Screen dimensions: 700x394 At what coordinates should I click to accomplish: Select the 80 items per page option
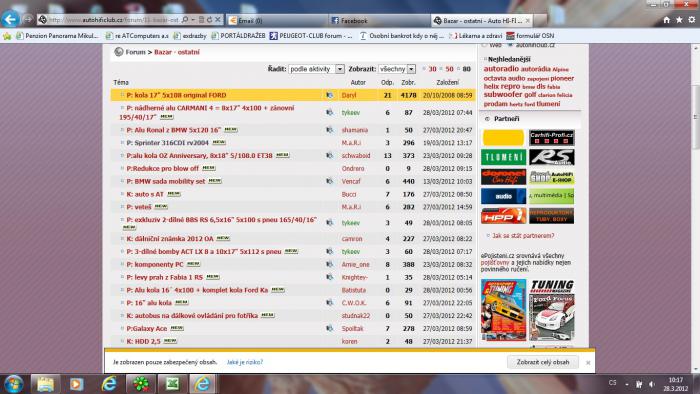coord(467,69)
